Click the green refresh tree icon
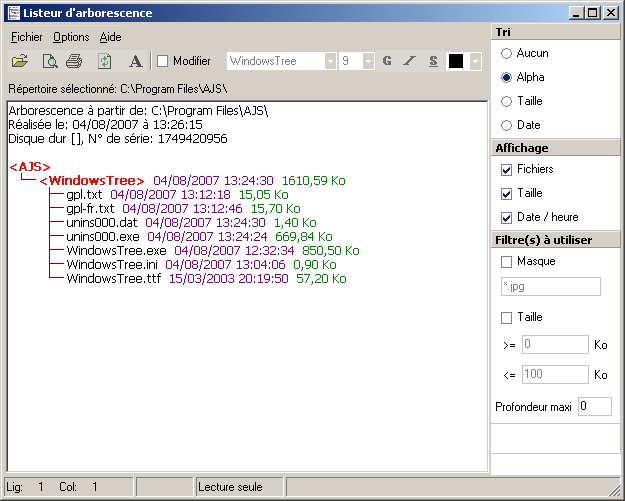 tap(104, 61)
